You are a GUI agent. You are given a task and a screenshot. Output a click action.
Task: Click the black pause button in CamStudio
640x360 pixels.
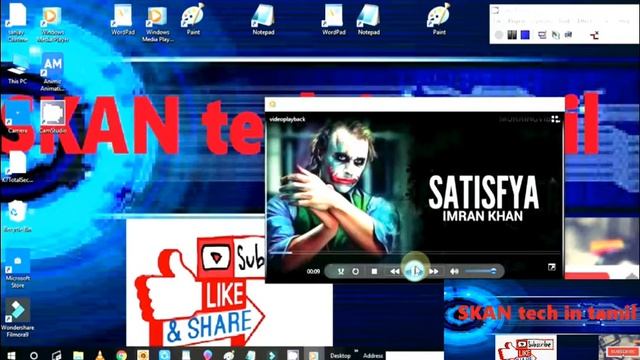[512, 35]
